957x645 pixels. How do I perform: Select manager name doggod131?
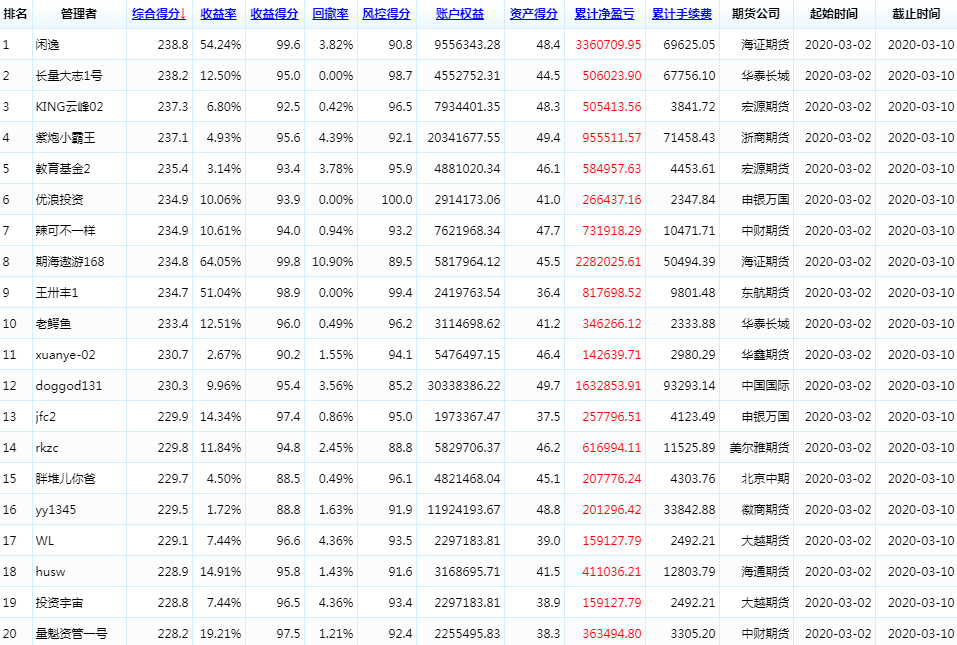tap(69, 386)
